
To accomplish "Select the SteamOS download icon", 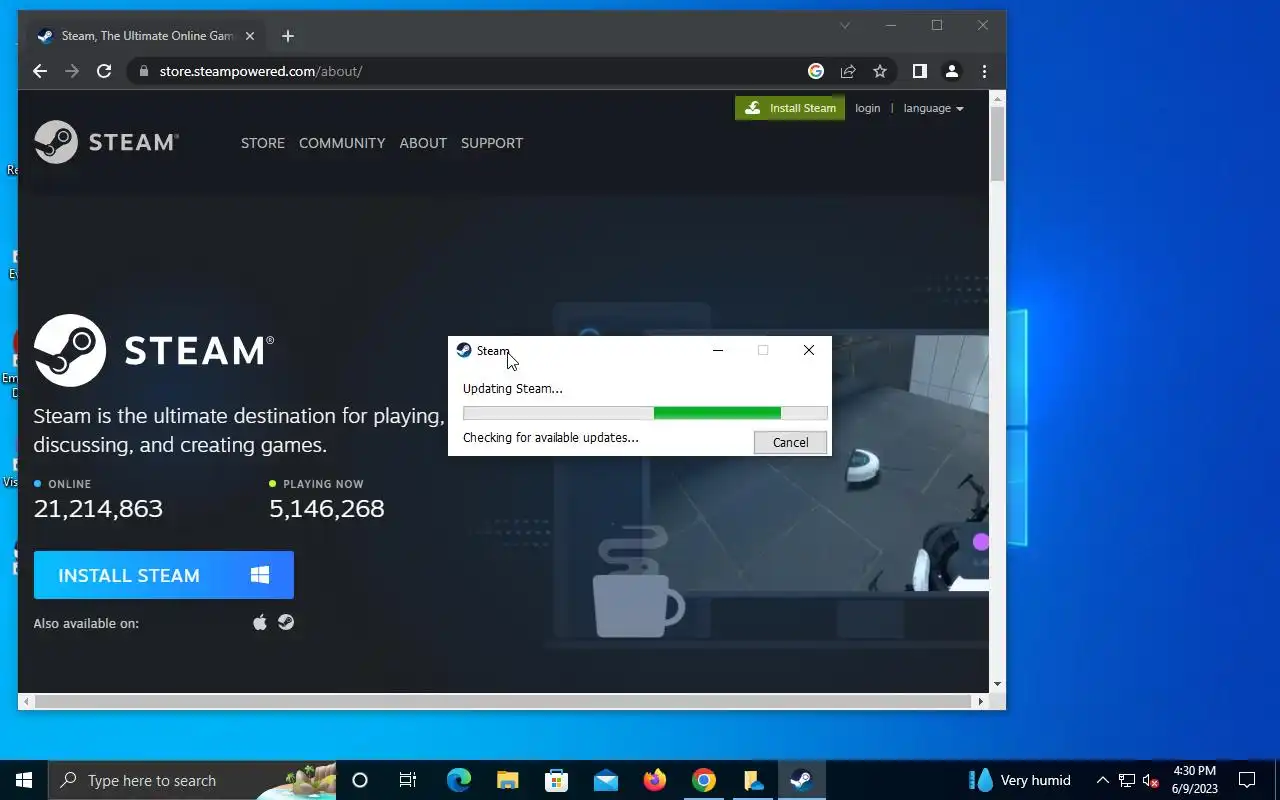I will (x=286, y=622).
